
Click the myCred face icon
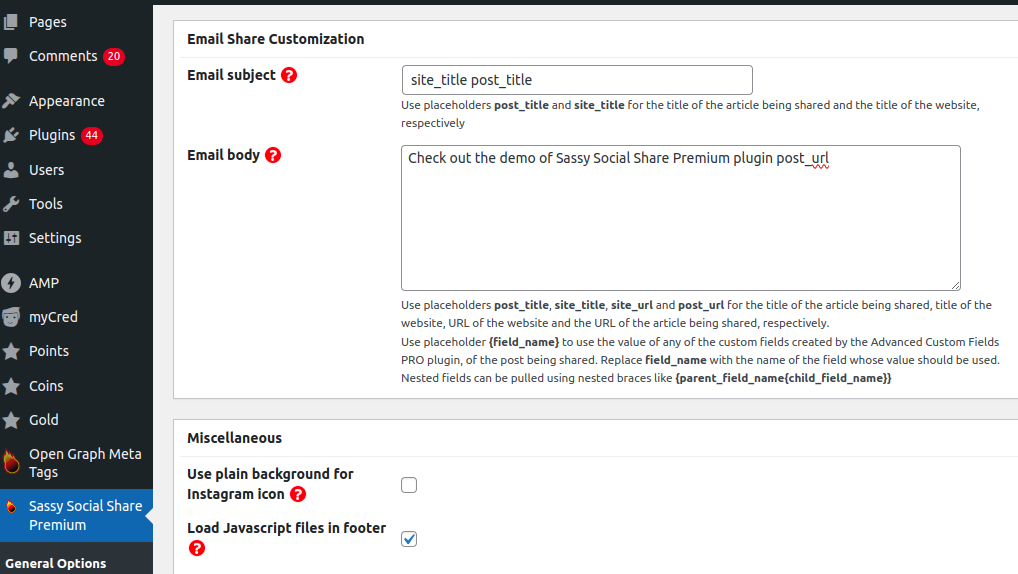(x=11, y=317)
